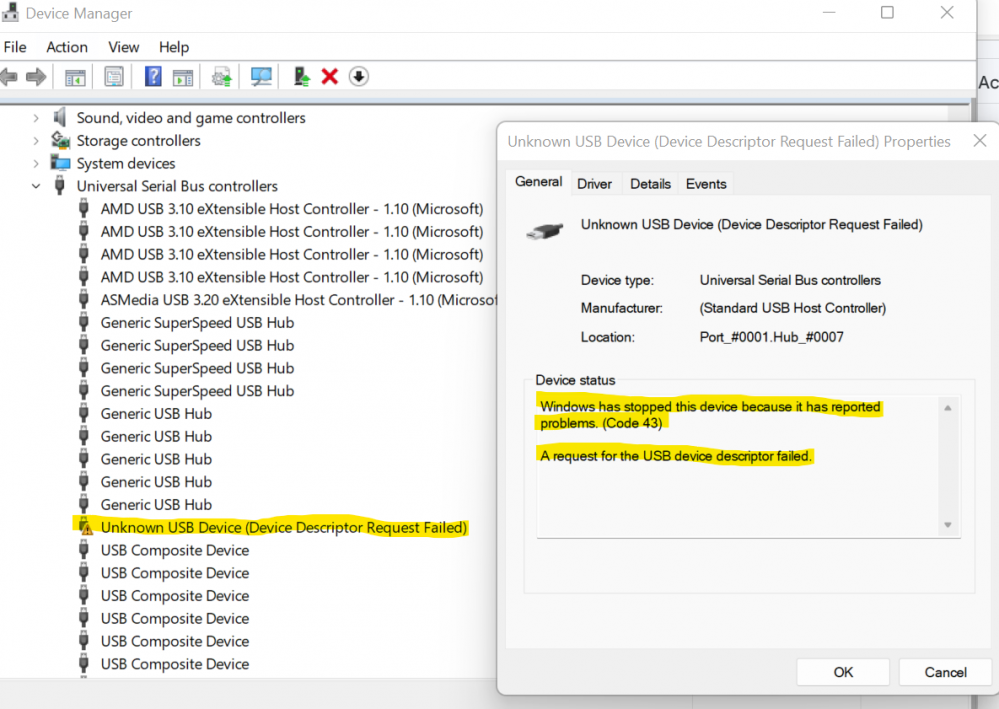Open the View menu
999x709 pixels.
[124, 47]
